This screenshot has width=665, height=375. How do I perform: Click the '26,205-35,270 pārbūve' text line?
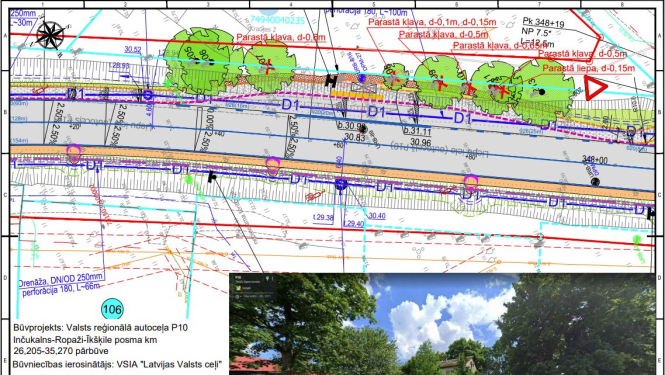[x=61, y=351]
